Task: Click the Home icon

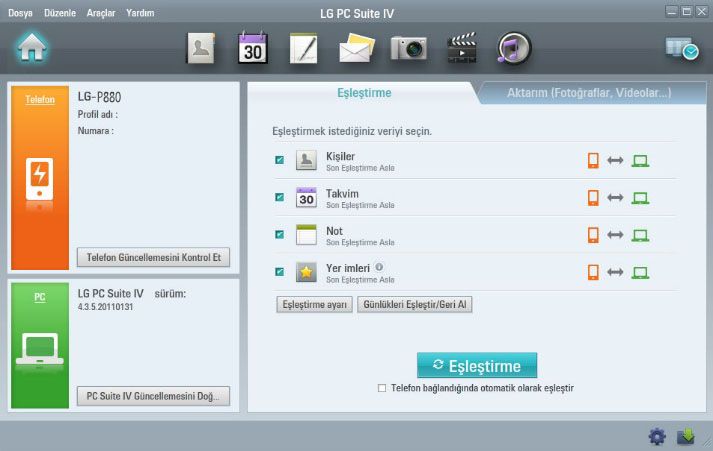Action: point(32,46)
